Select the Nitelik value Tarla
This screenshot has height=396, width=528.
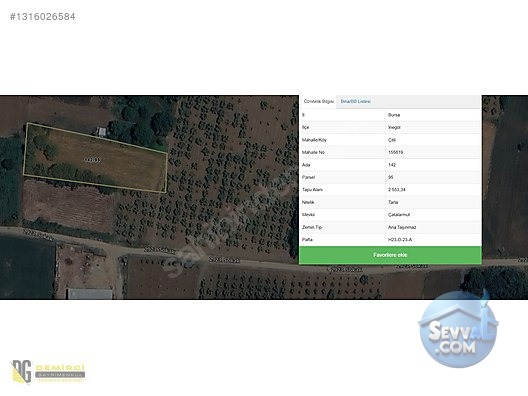(x=393, y=202)
